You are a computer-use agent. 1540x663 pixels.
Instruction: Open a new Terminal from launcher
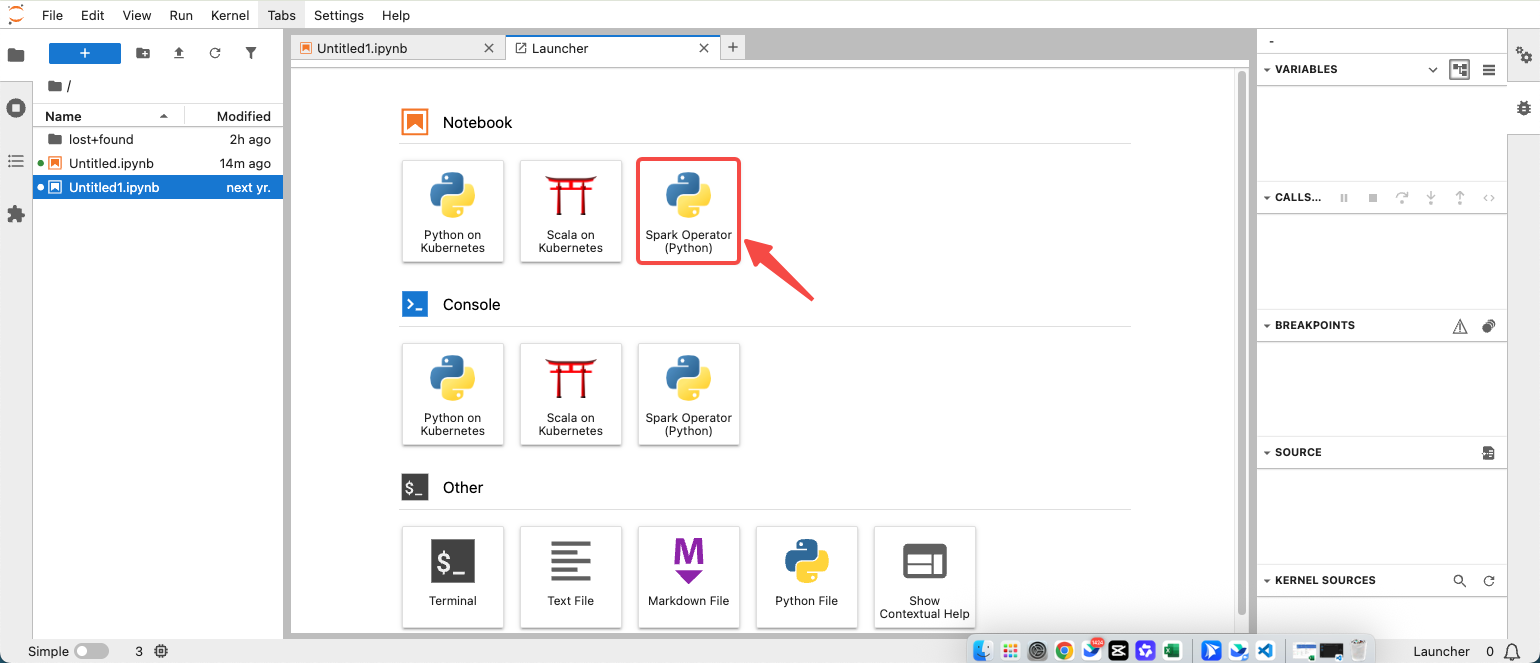pyautogui.click(x=452, y=576)
